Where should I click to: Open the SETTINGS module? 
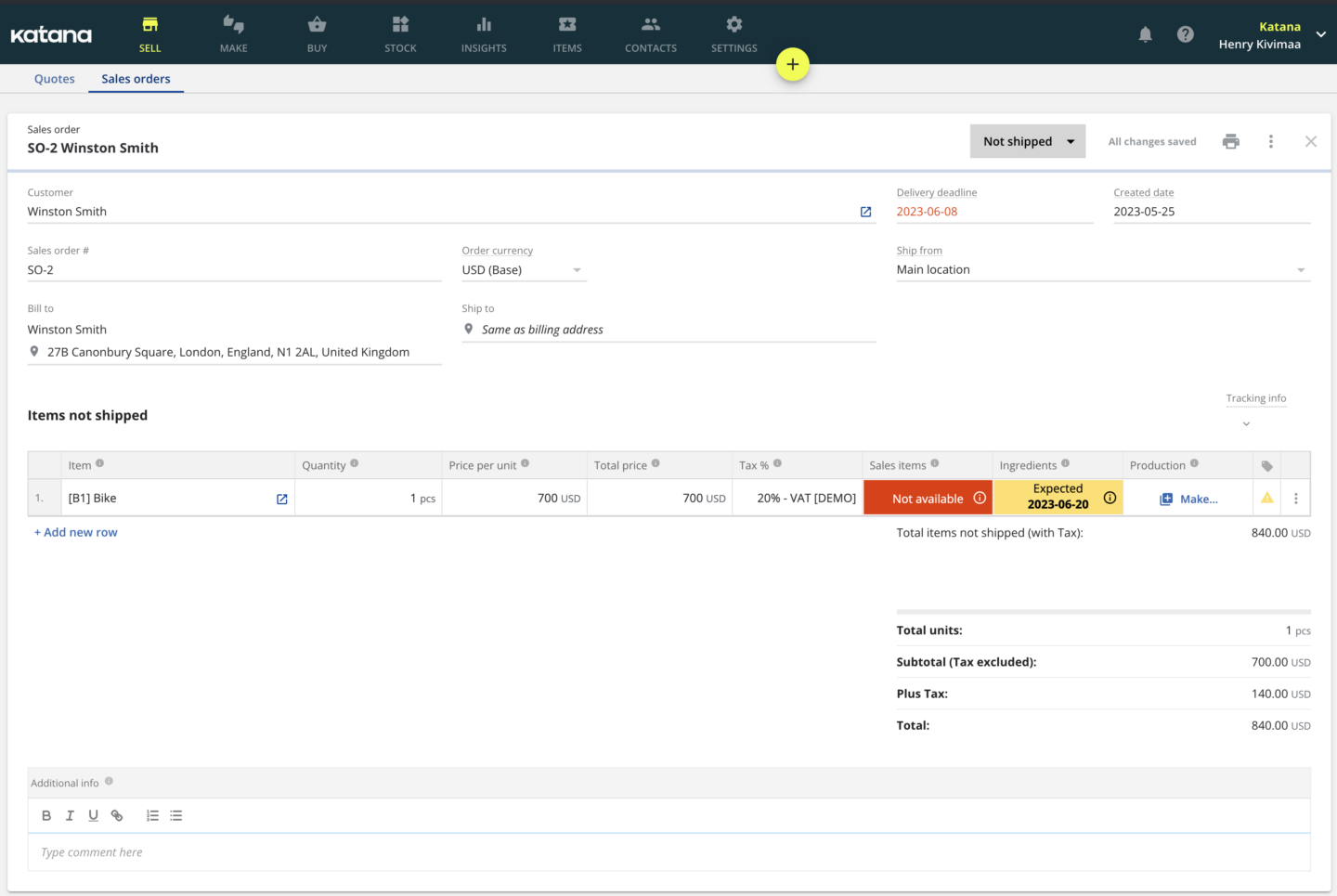click(733, 34)
